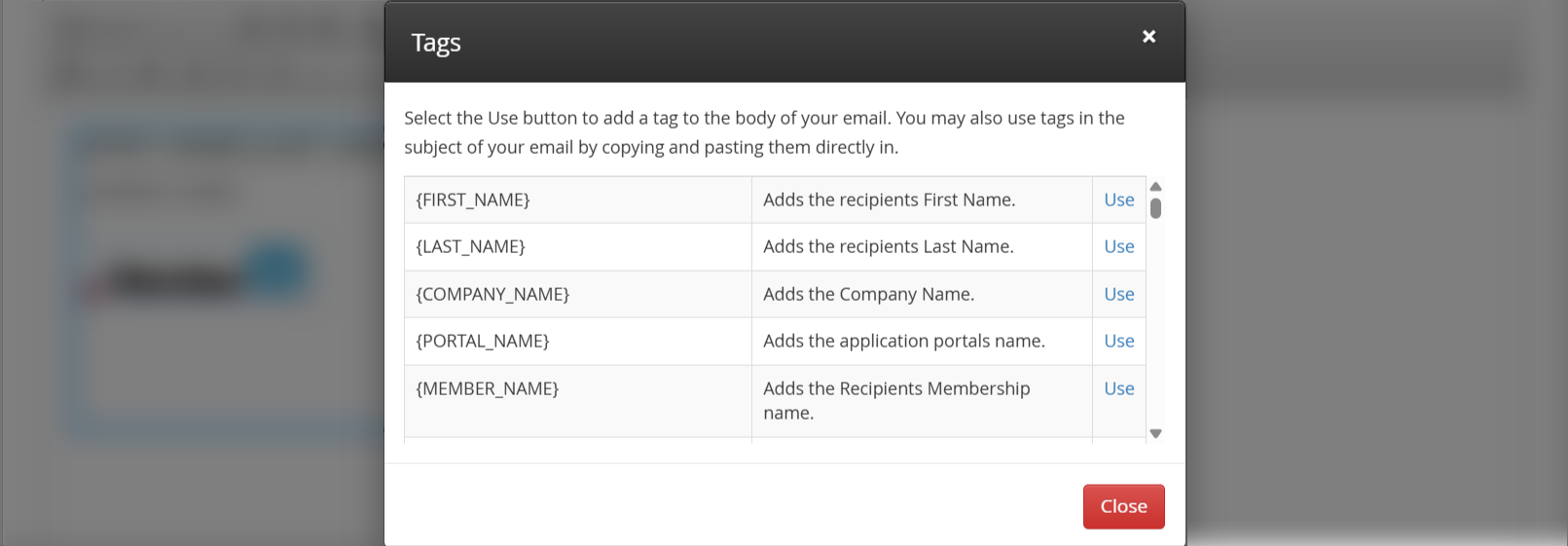The image size is (1568, 546).
Task: Click the scroll up arrow in tags list
Action: pos(1155,187)
